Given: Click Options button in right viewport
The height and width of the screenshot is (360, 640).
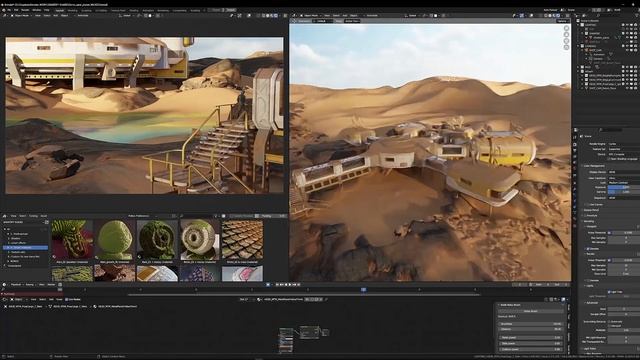Looking at the screenshot, I should pos(562,21).
